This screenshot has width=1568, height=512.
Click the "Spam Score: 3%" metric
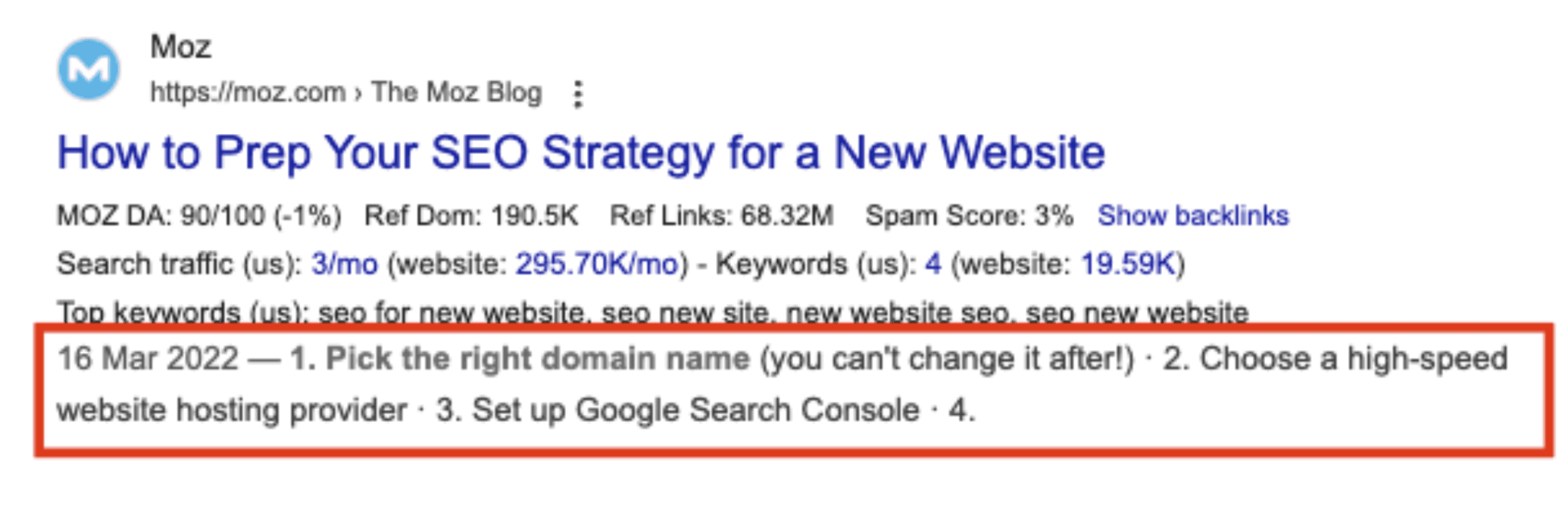point(970,215)
